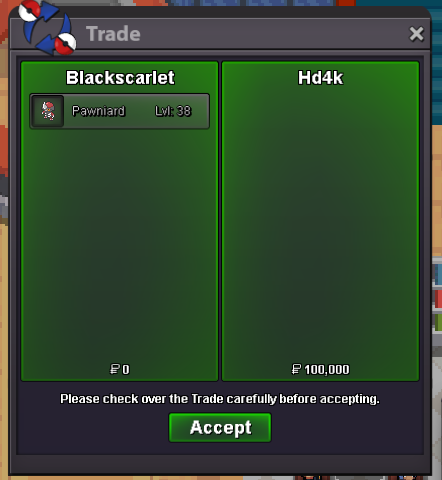Click empty space below Pawniard in Blackscarlet's panel
The height and width of the screenshot is (480, 442).
tap(120, 245)
